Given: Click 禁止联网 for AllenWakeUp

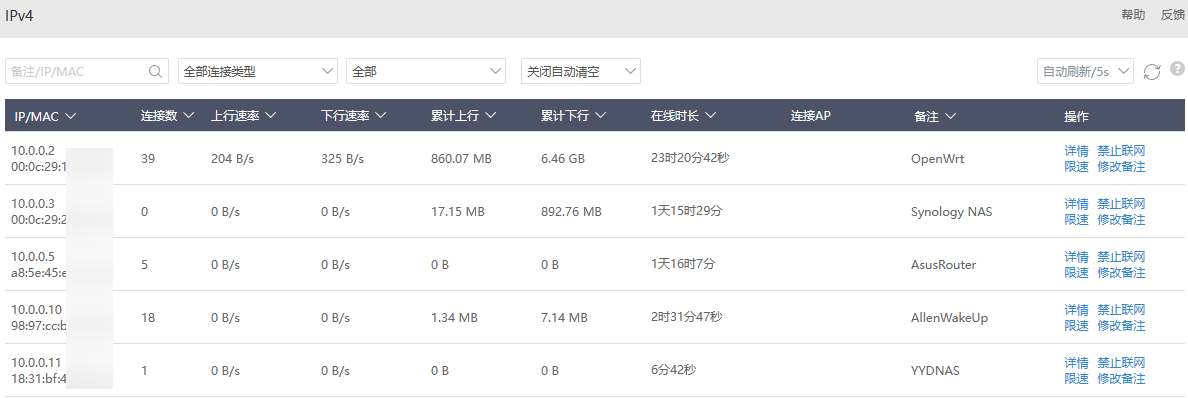Looking at the screenshot, I should 1121,309.
